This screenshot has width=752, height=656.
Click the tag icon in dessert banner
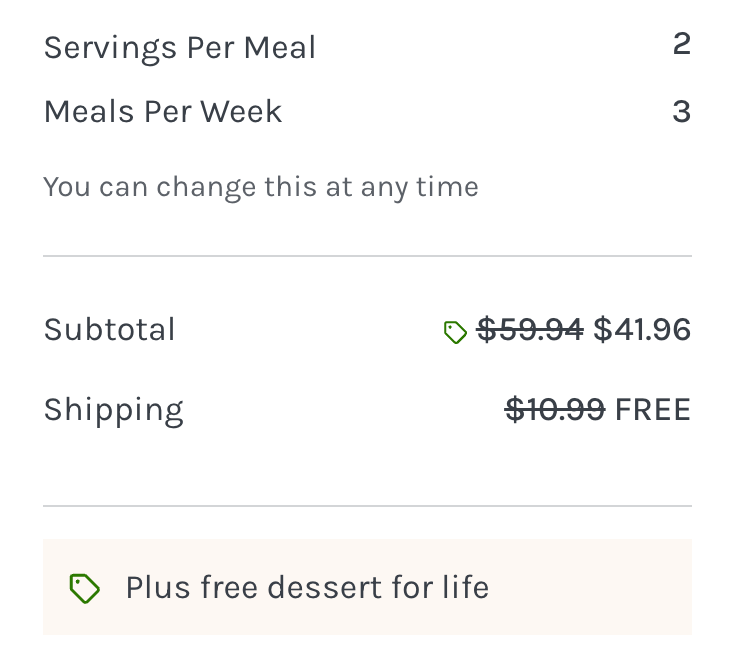85,588
